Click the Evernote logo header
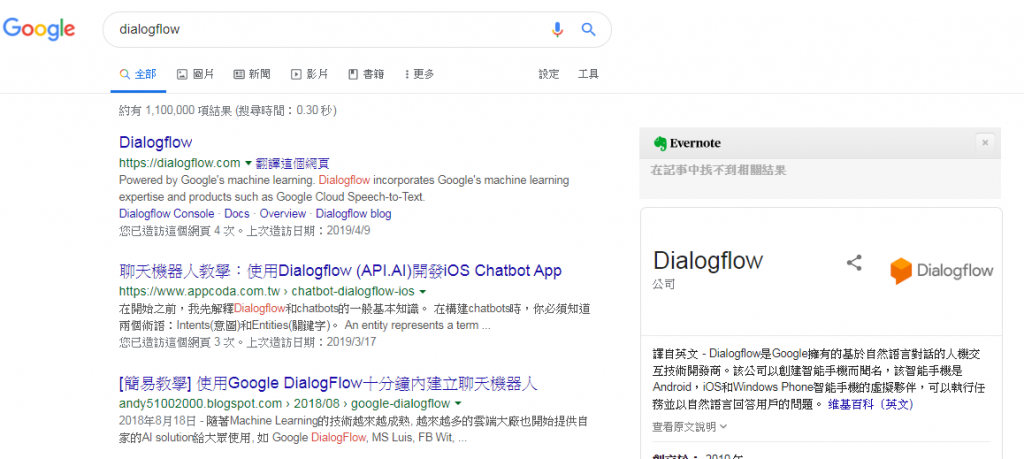The width and height of the screenshot is (1024, 459). pos(687,144)
